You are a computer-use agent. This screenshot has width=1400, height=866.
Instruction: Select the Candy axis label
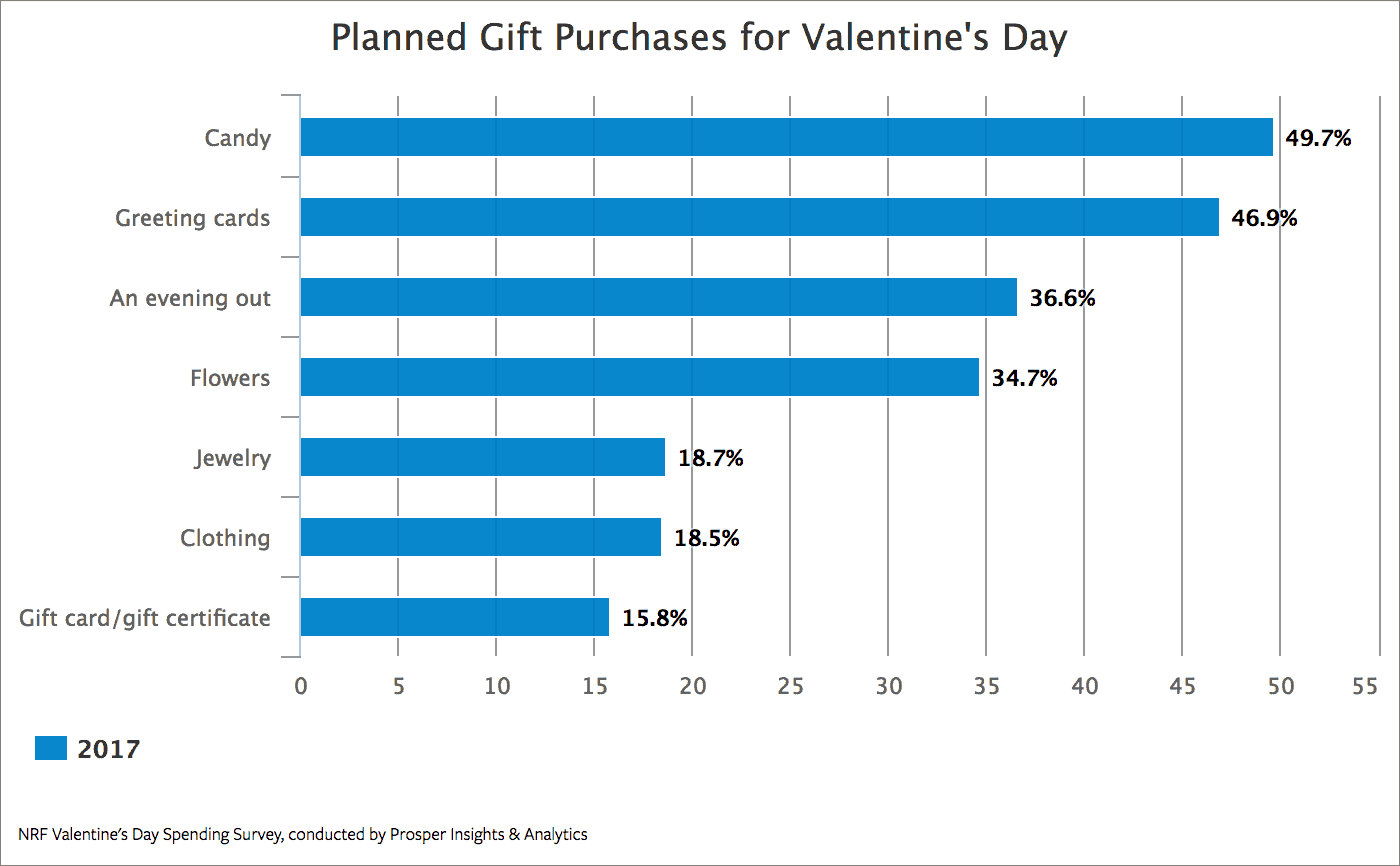point(238,138)
